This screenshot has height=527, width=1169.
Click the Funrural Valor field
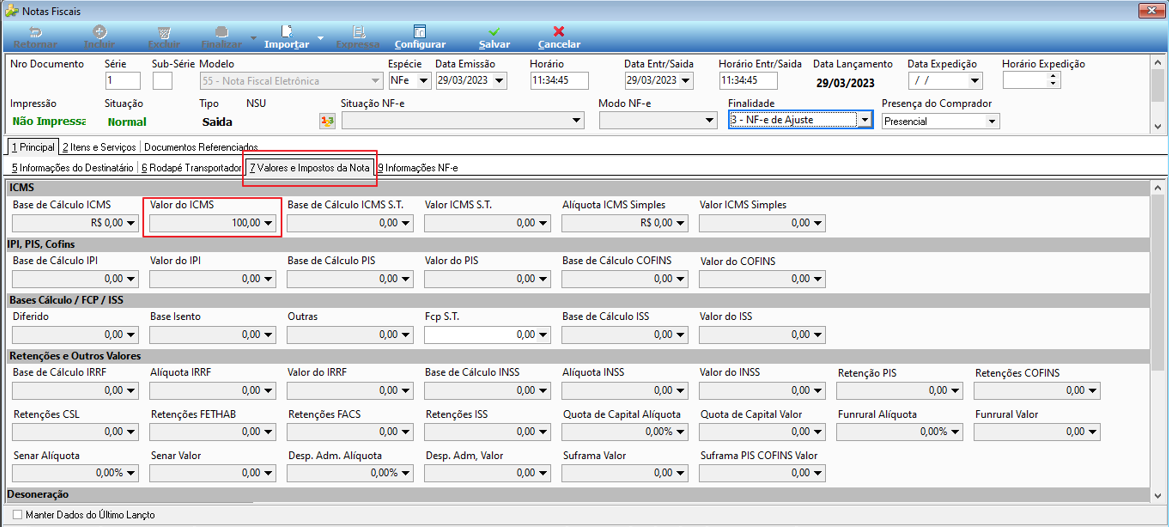1037,431
